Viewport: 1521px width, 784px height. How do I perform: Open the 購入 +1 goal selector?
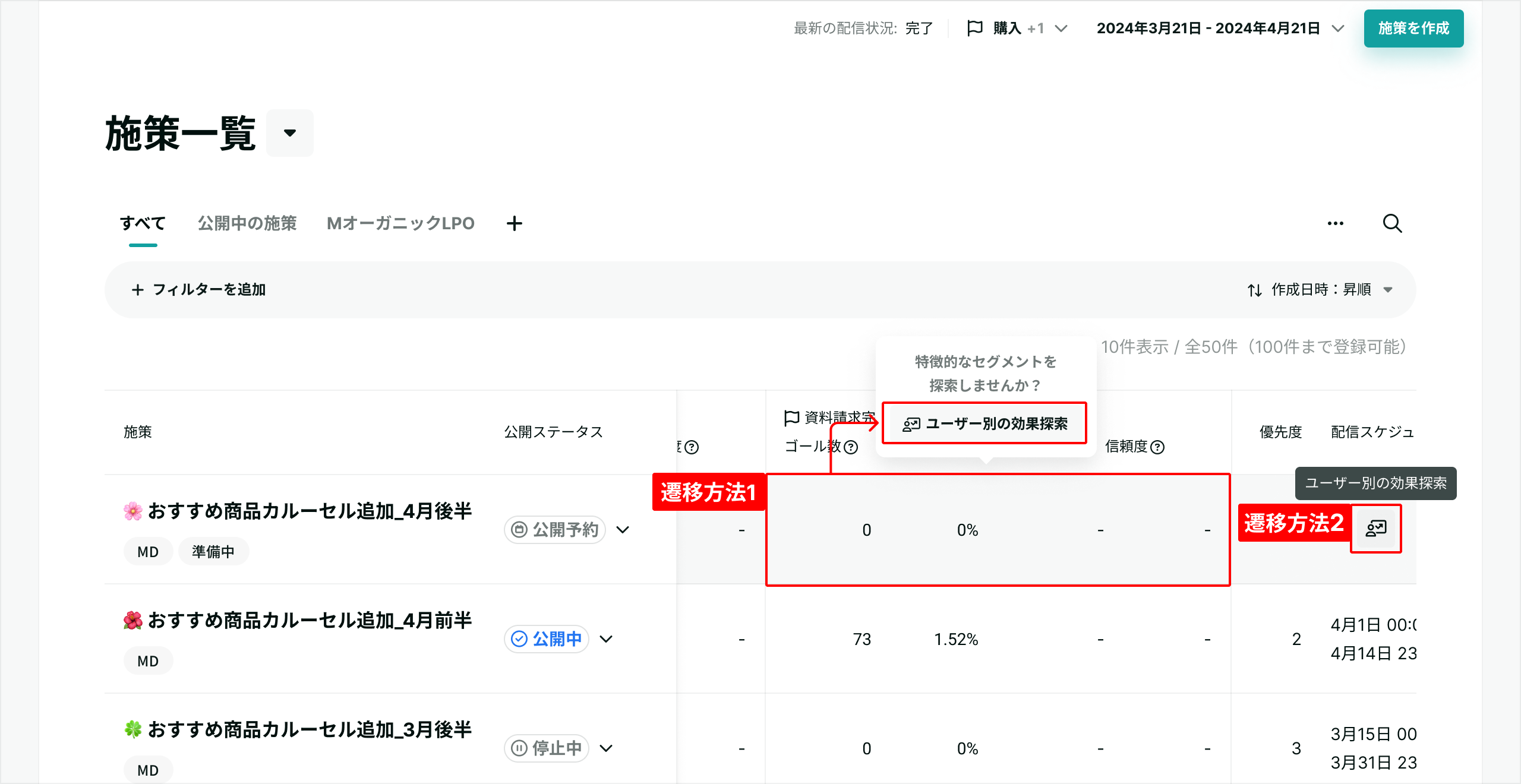tap(1017, 28)
